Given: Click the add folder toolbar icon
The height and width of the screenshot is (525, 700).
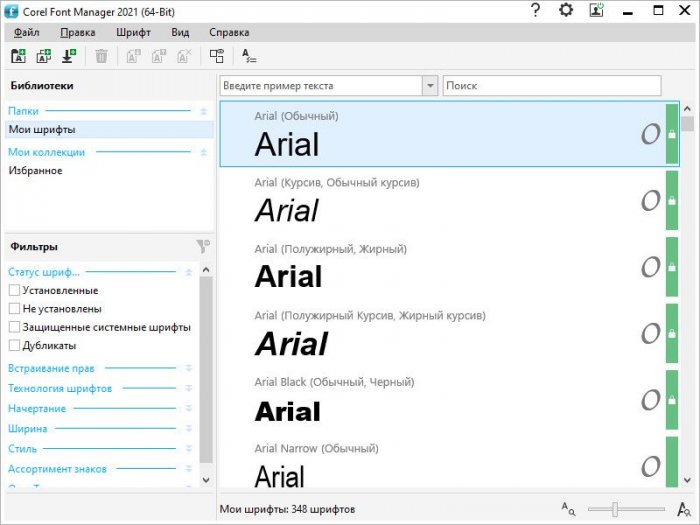Looking at the screenshot, I should point(18,56).
